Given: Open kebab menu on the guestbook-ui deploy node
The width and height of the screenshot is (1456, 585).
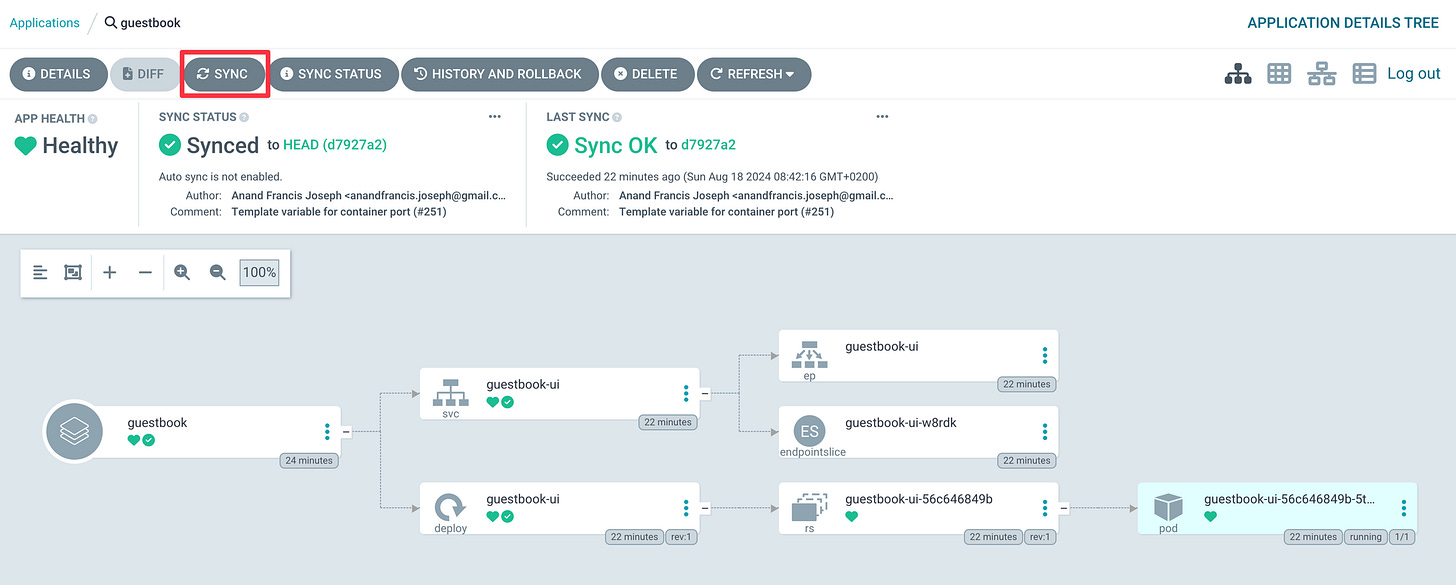Looking at the screenshot, I should [x=686, y=506].
